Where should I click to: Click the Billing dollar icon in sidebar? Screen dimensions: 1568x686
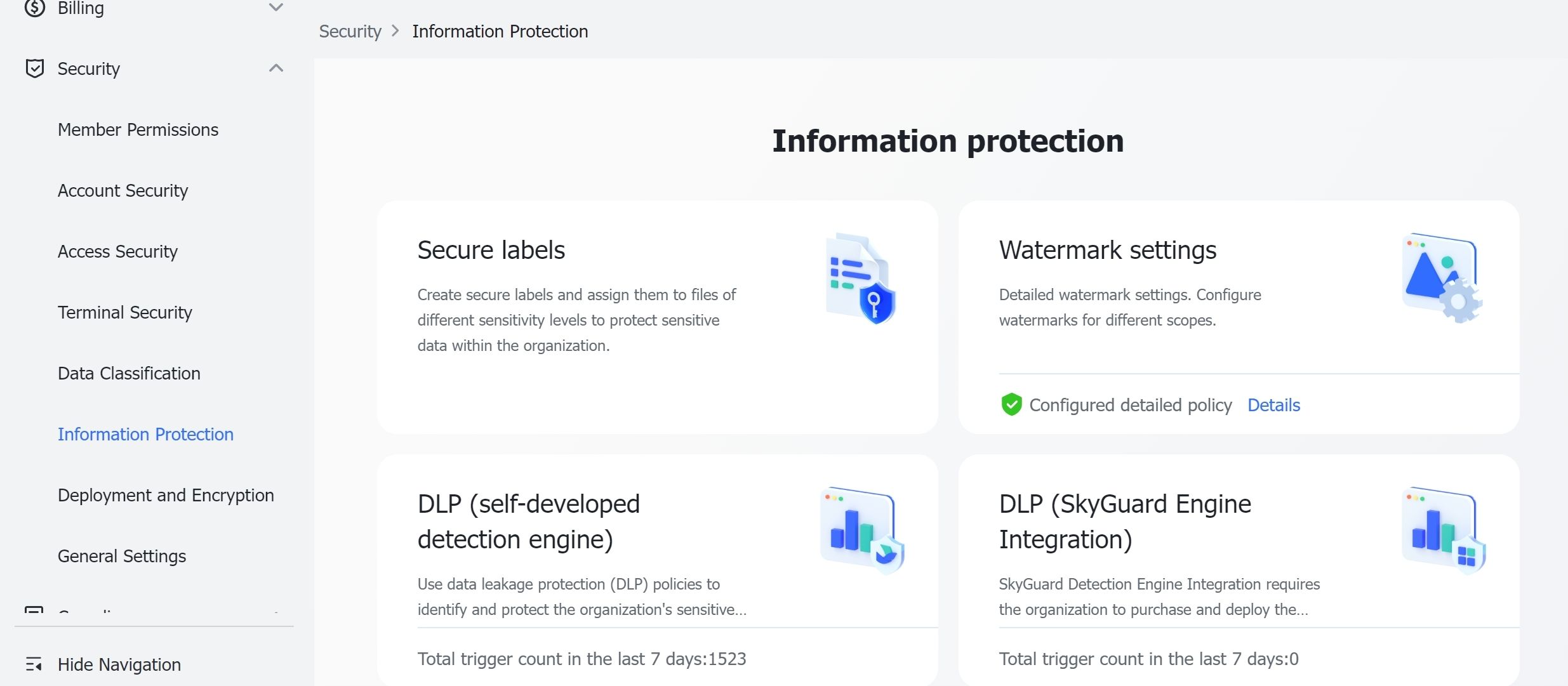(x=34, y=8)
